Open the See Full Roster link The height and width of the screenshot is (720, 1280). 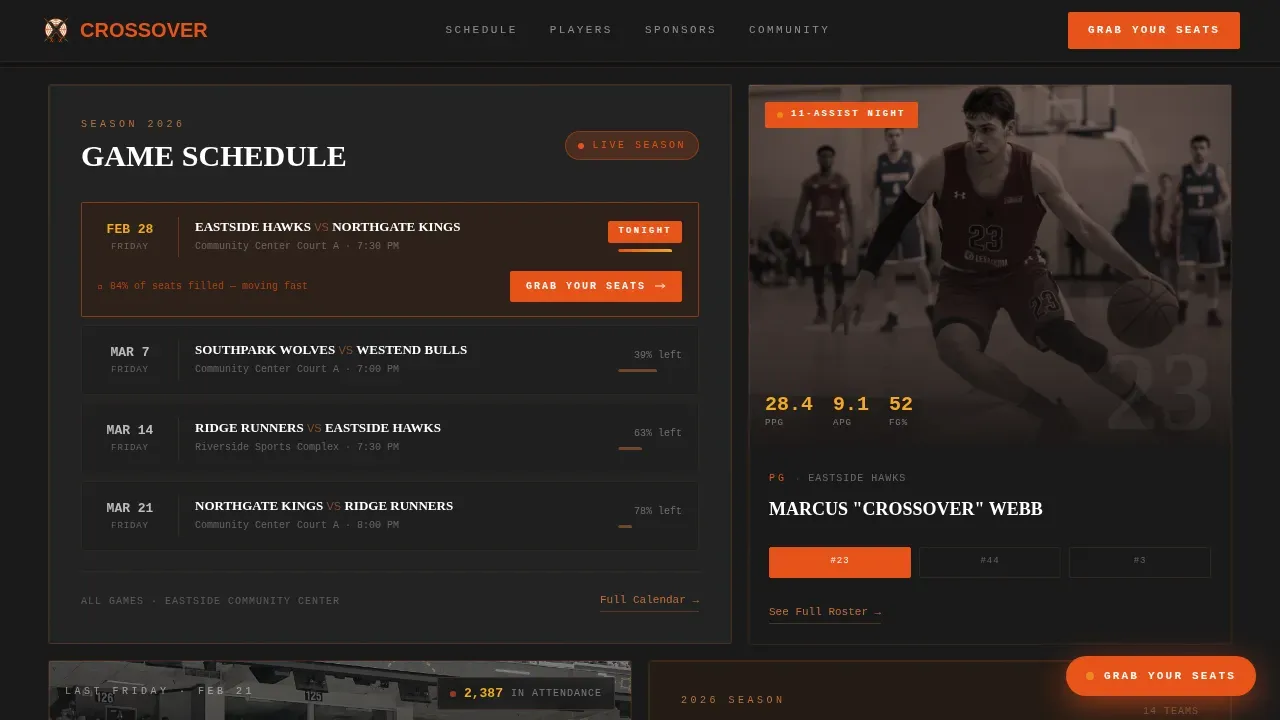825,612
